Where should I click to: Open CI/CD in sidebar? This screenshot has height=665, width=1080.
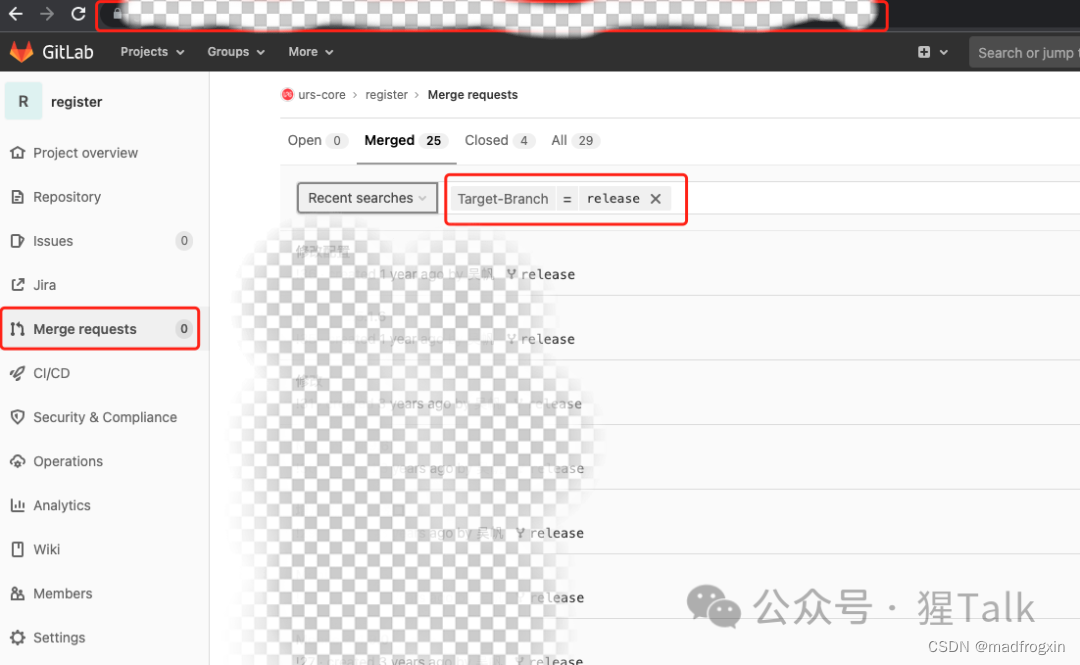[x=52, y=373]
